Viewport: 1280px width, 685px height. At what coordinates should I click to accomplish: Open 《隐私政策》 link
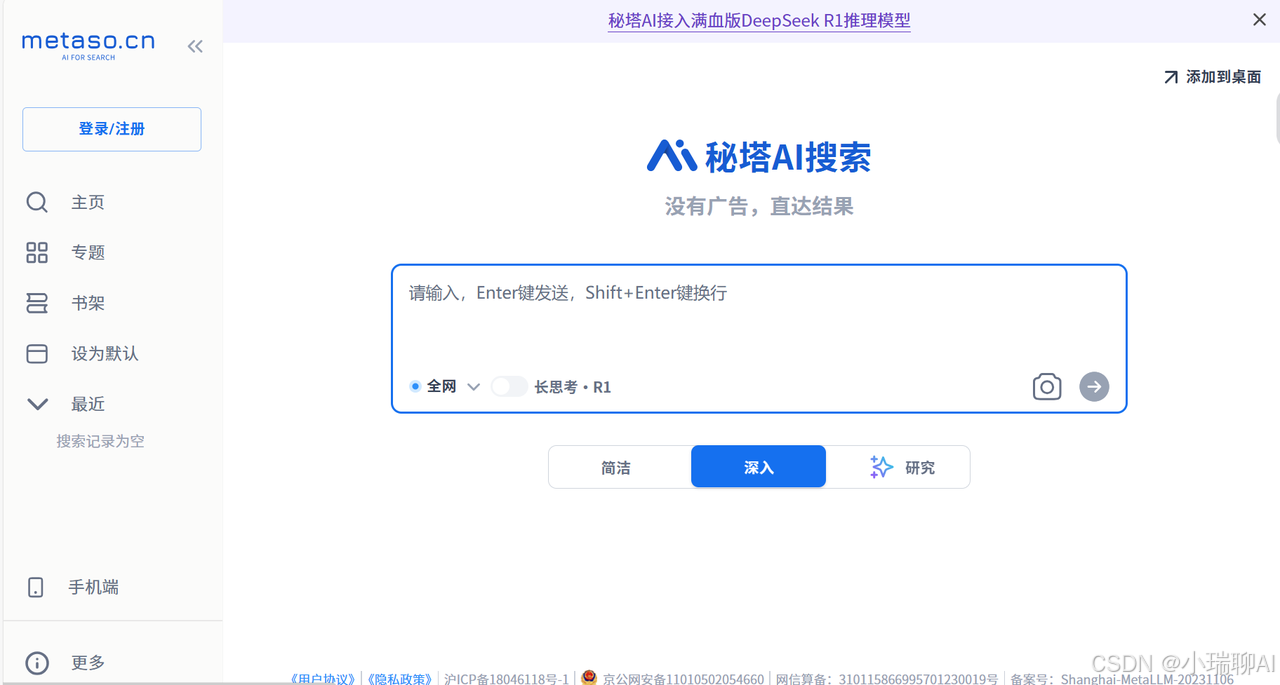pos(398,679)
